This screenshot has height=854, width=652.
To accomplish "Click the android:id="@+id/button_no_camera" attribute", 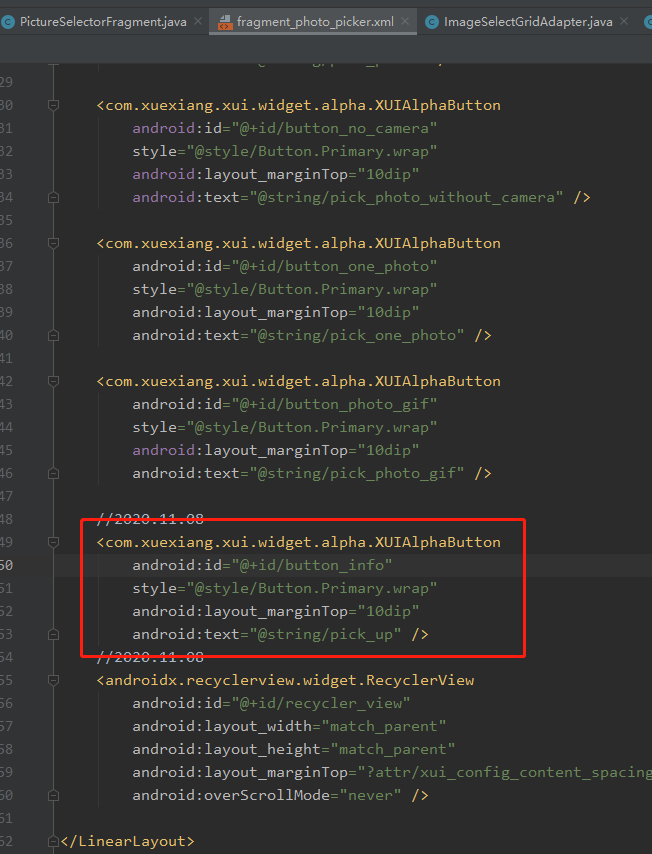I will (x=284, y=129).
